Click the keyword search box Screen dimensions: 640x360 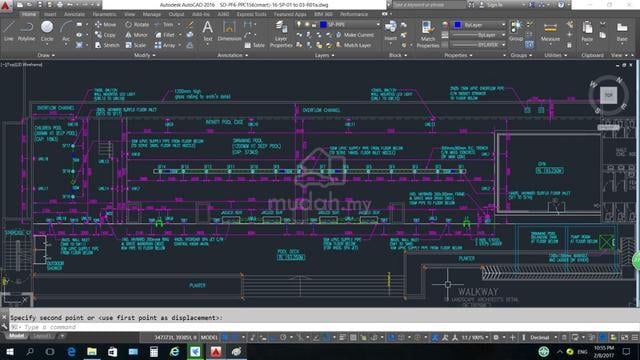click(x=429, y=5)
